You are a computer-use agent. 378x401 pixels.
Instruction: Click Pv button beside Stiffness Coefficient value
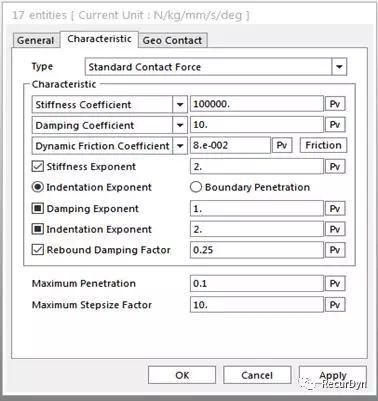[x=335, y=104]
